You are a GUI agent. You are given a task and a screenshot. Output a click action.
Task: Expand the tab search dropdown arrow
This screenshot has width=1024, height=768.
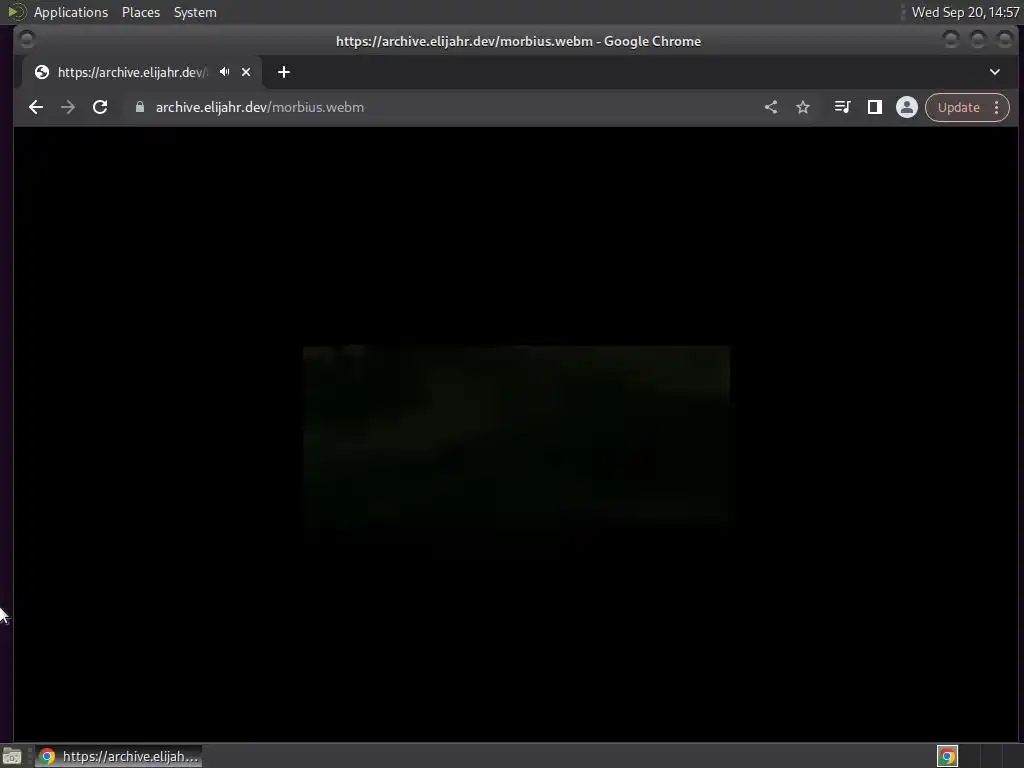point(995,72)
